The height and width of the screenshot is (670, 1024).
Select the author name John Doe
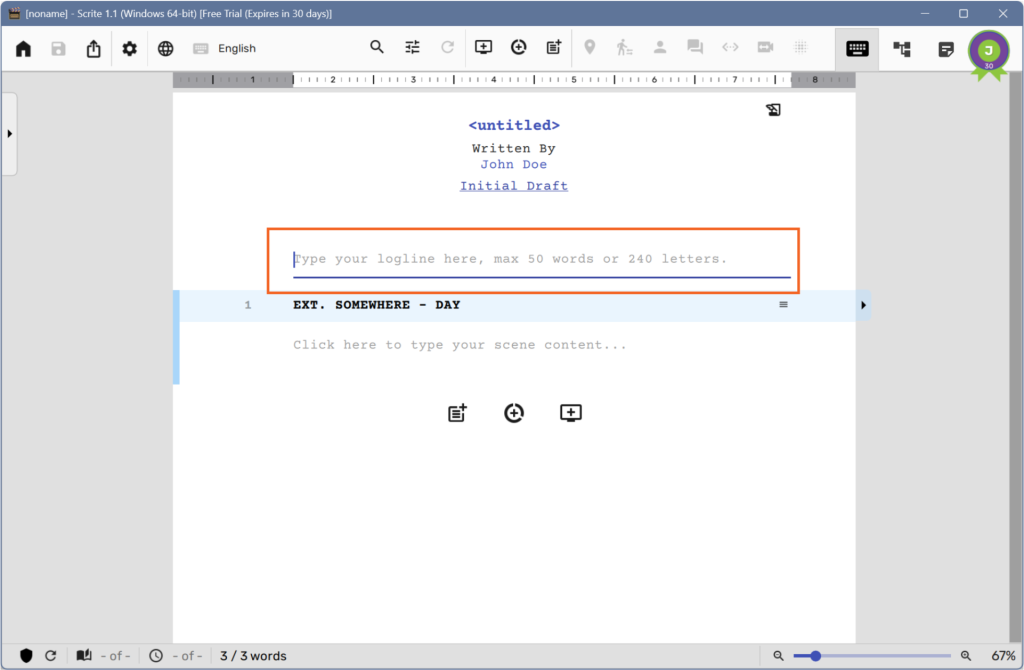pos(513,164)
